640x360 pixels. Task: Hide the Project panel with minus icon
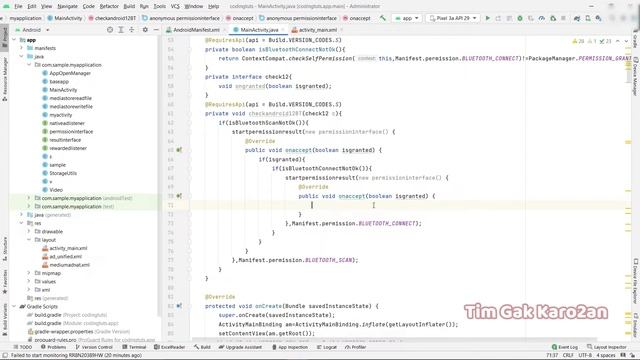(x=156, y=30)
